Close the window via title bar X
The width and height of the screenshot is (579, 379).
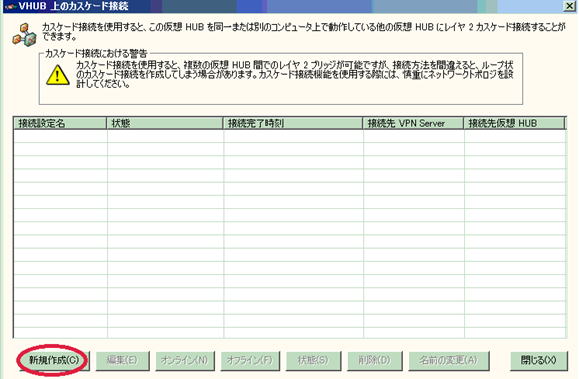point(570,6)
